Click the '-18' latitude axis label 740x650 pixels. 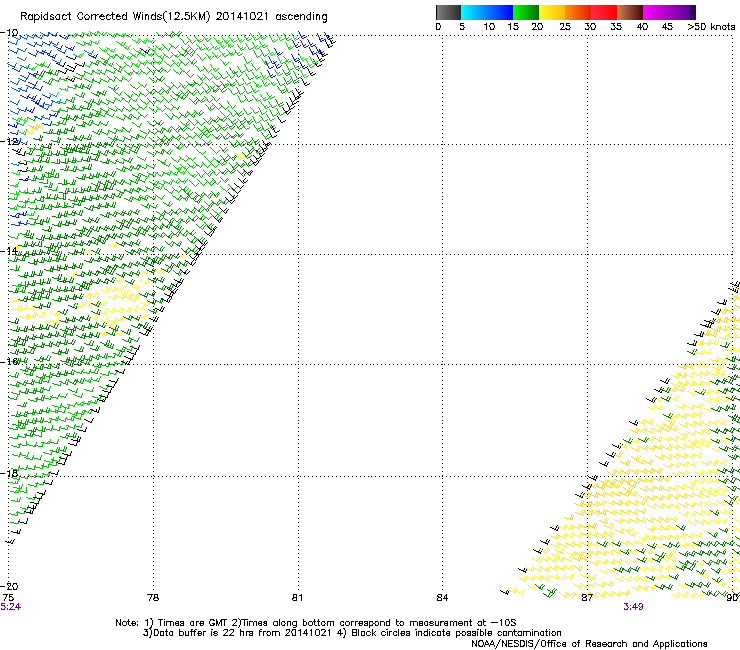[x=9, y=473]
